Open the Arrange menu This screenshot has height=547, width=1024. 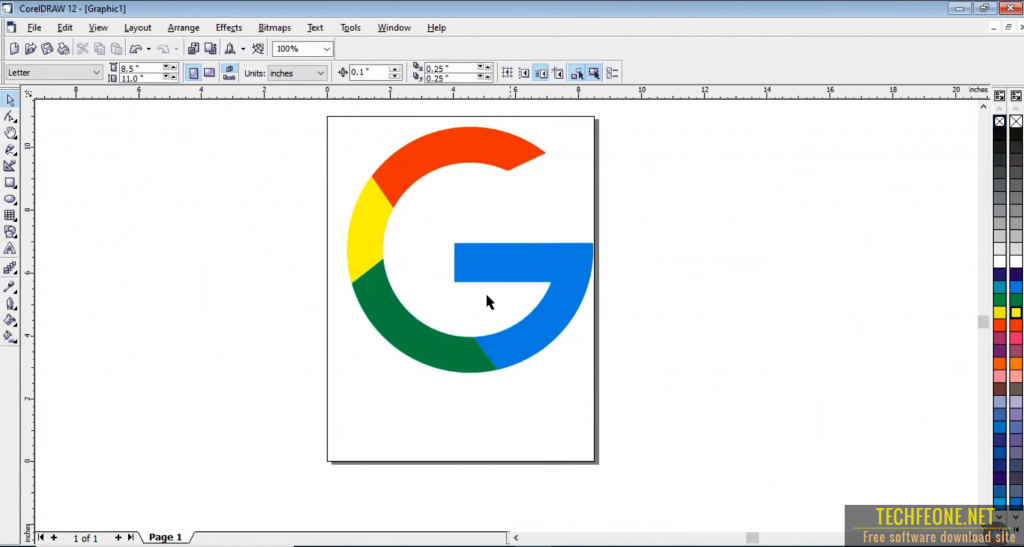(x=184, y=27)
